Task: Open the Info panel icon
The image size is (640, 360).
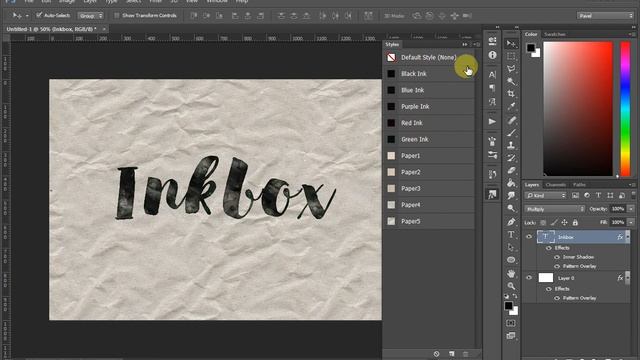Action: tap(492, 55)
